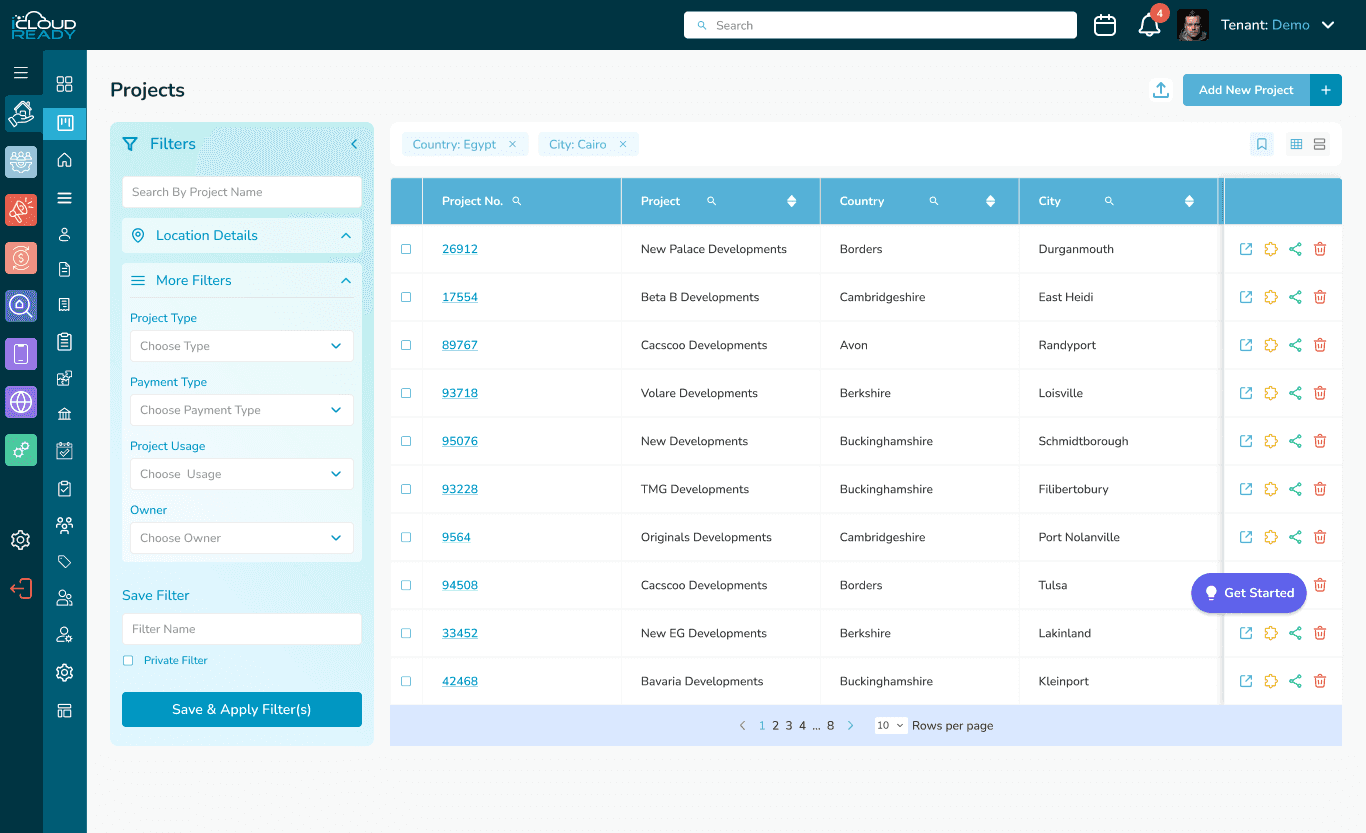Image resolution: width=1366 pixels, height=833 pixels.
Task: Click the megaphone icon in the left sidebar
Action: tap(20, 210)
